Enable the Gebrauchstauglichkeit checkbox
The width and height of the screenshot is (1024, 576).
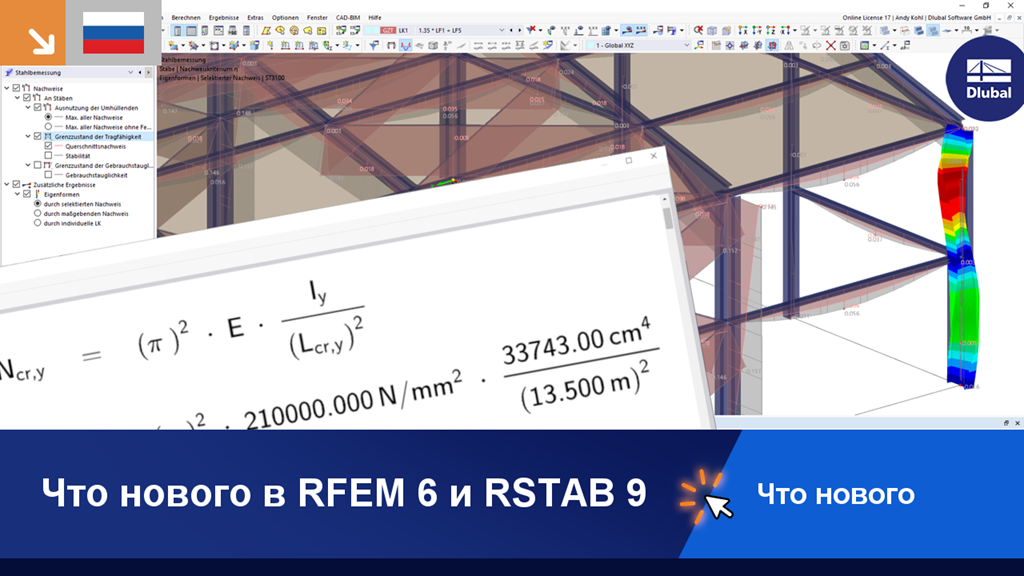coord(48,175)
